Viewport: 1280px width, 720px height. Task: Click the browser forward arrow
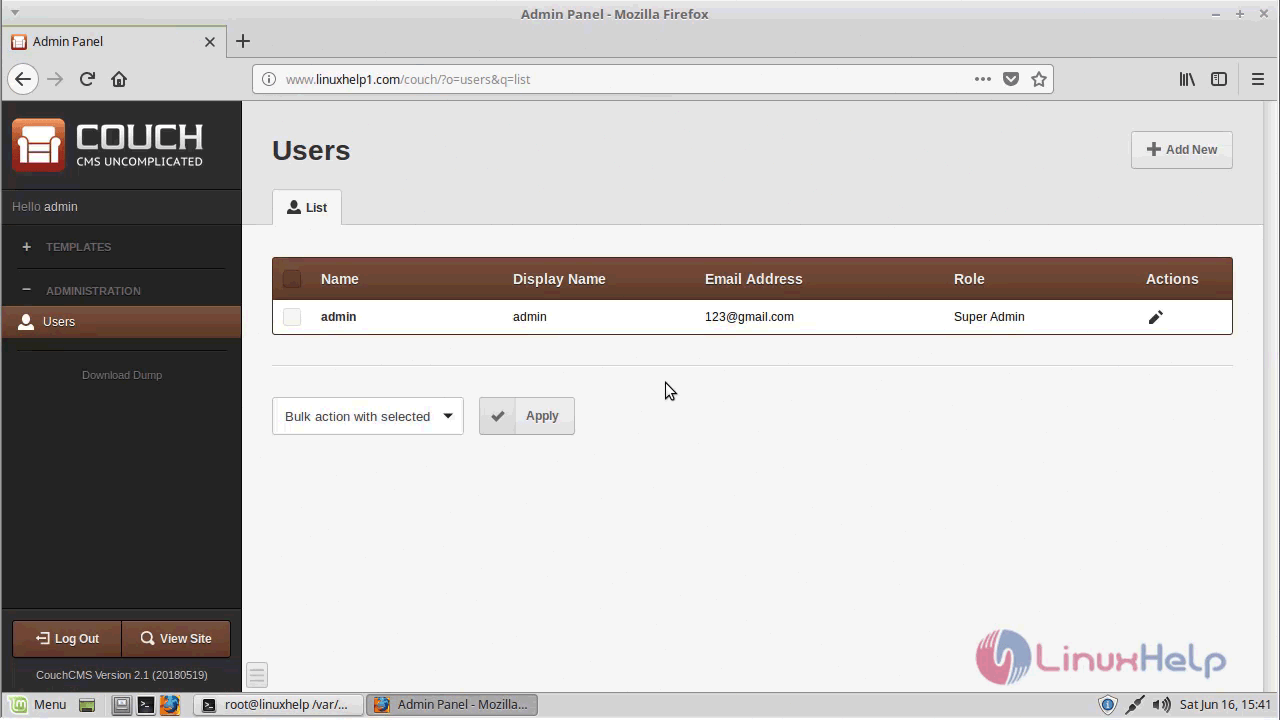pyautogui.click(x=55, y=79)
